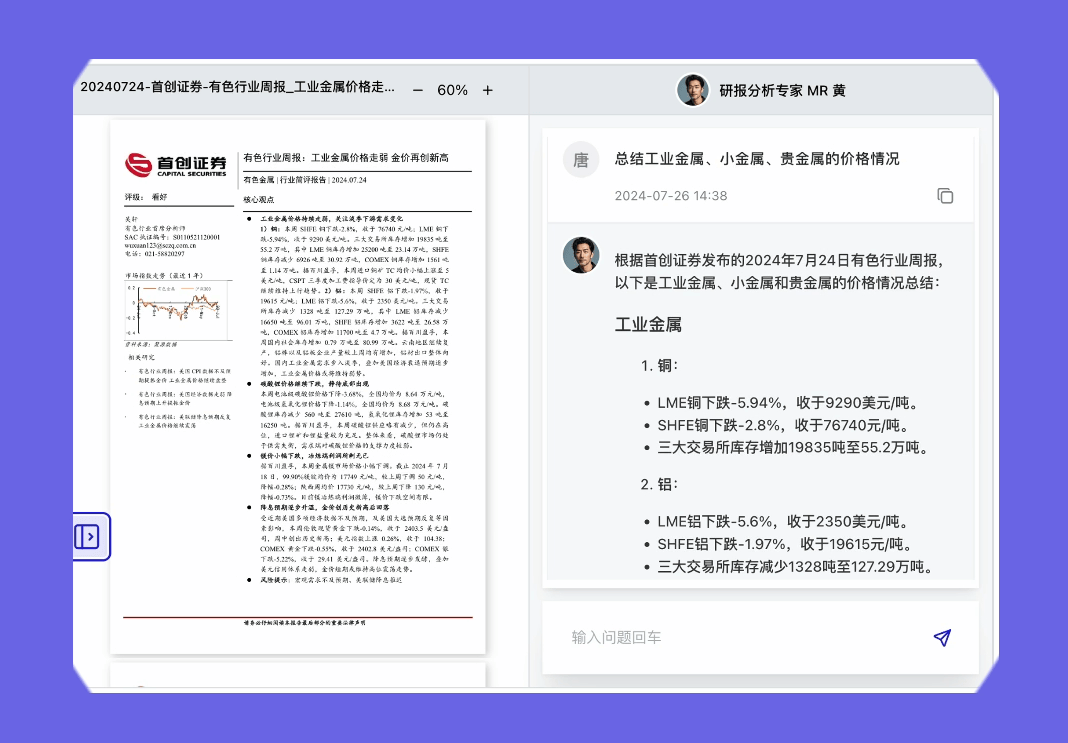1068x743 pixels.
Task: Send the message with paper plane icon
Action: click(942, 637)
